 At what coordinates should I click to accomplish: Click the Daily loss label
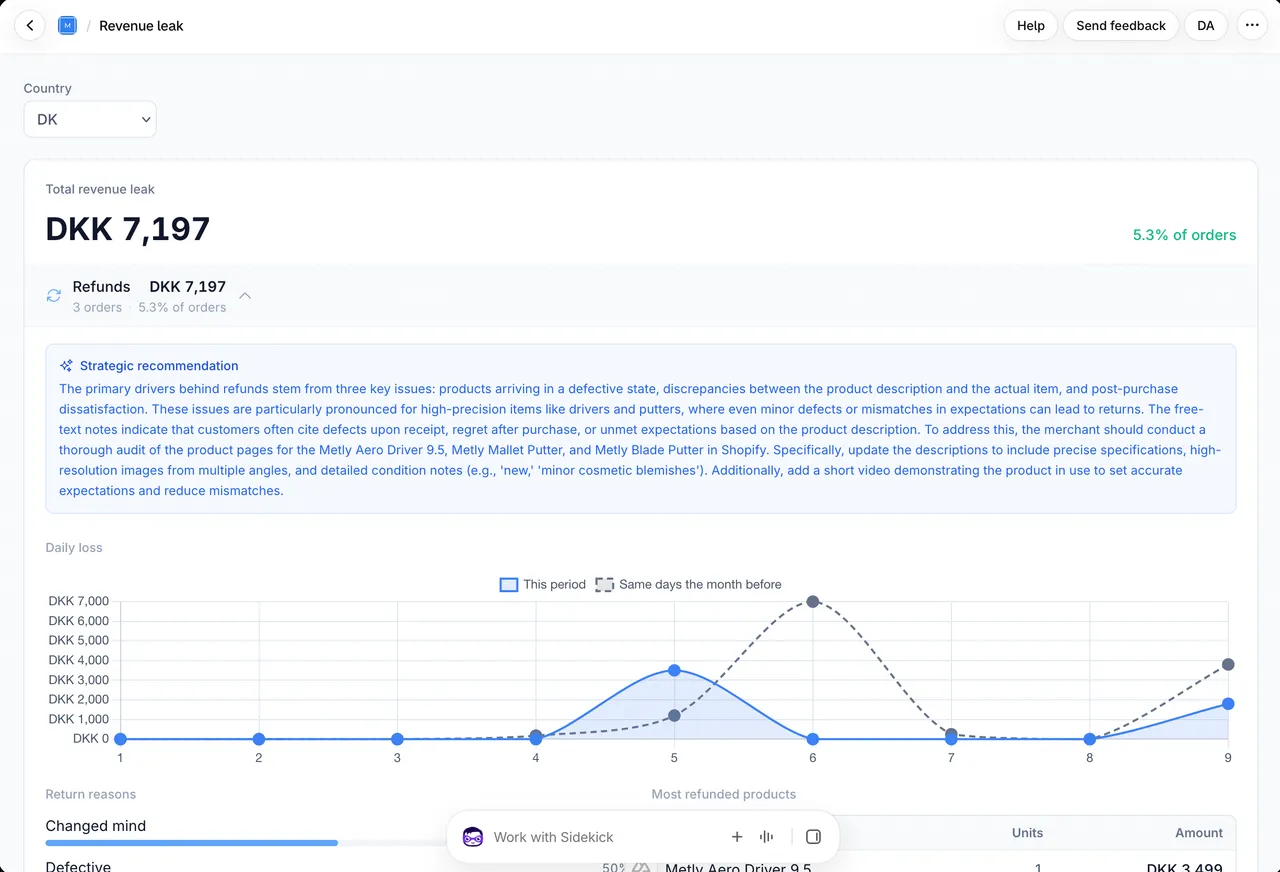click(x=74, y=548)
